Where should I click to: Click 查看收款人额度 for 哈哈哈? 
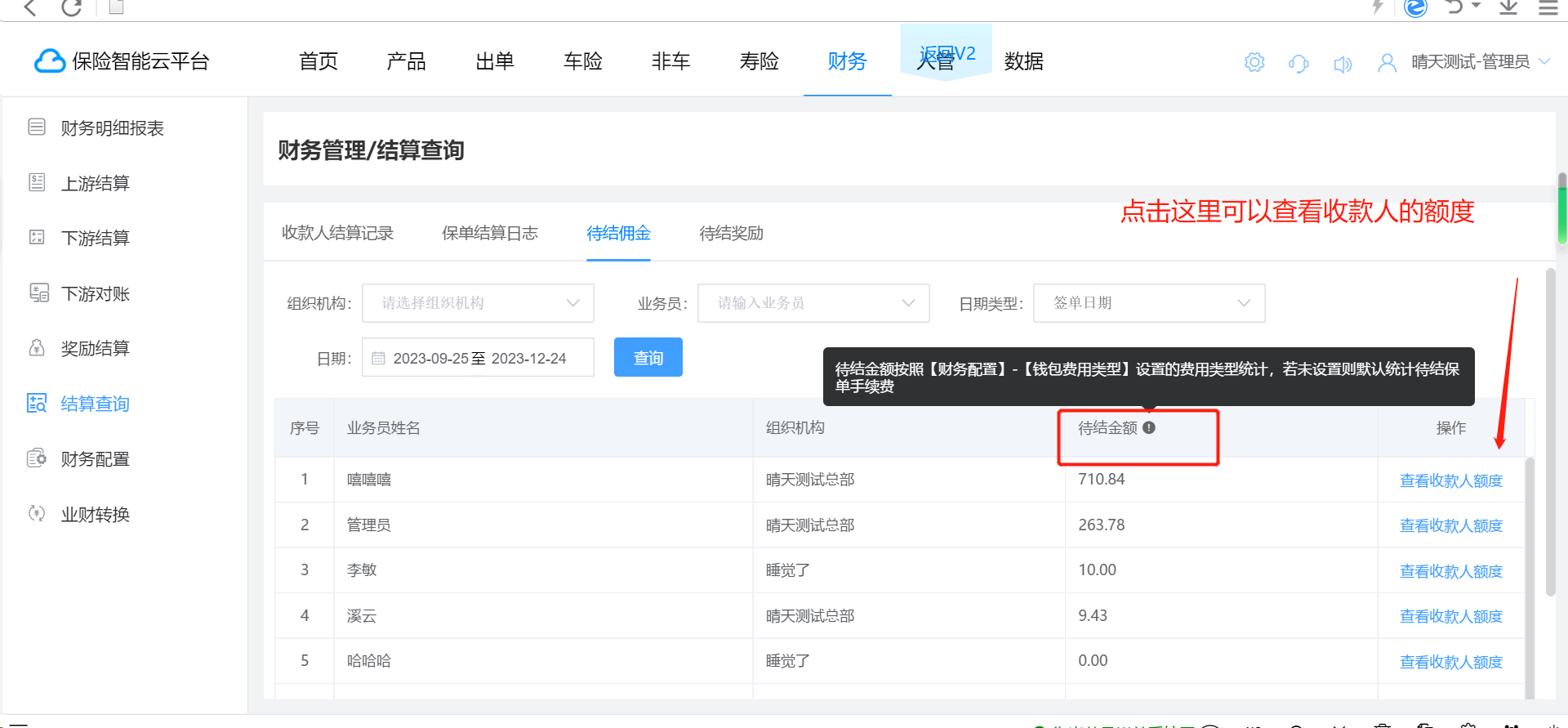[x=1451, y=662]
